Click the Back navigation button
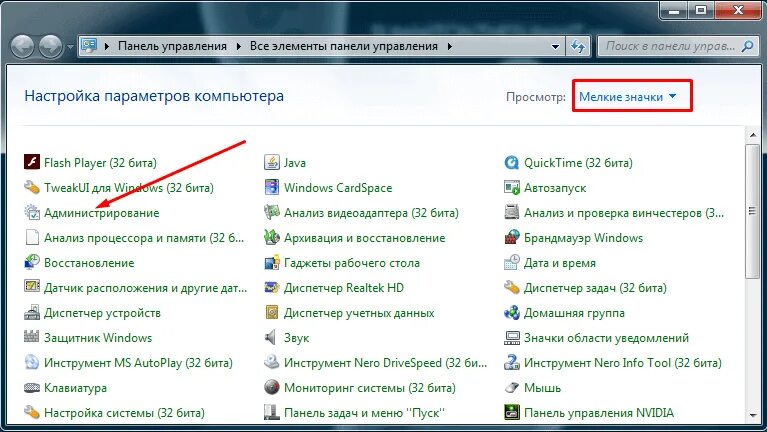 tap(22, 47)
